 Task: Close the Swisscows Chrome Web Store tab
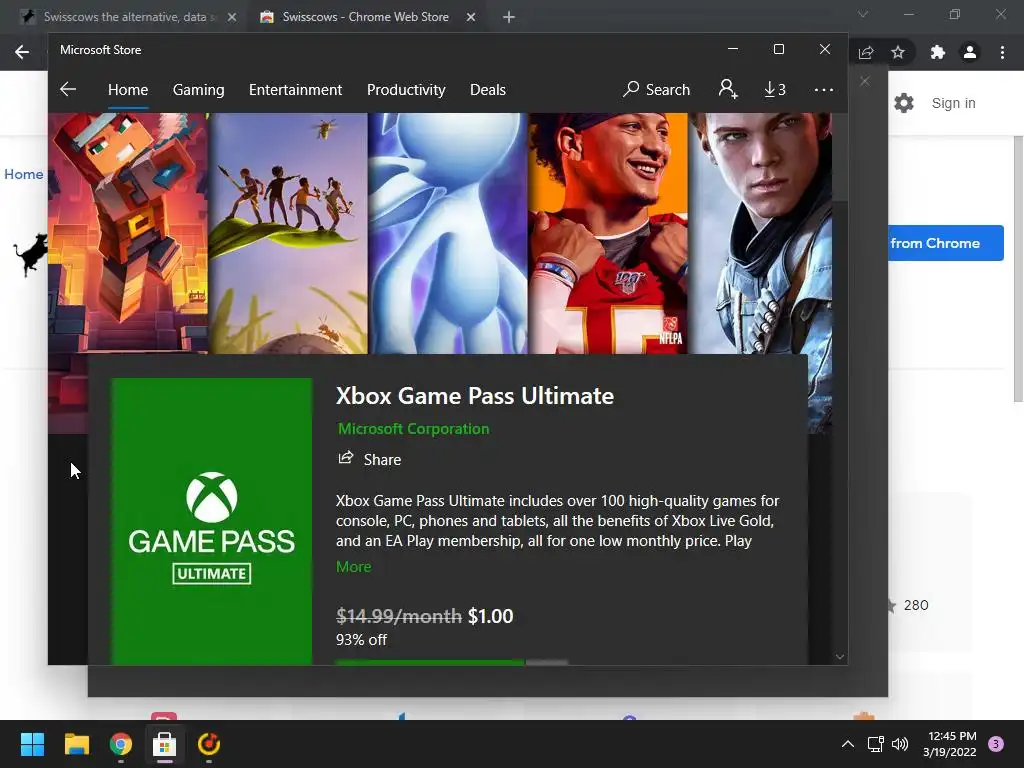coord(471,17)
